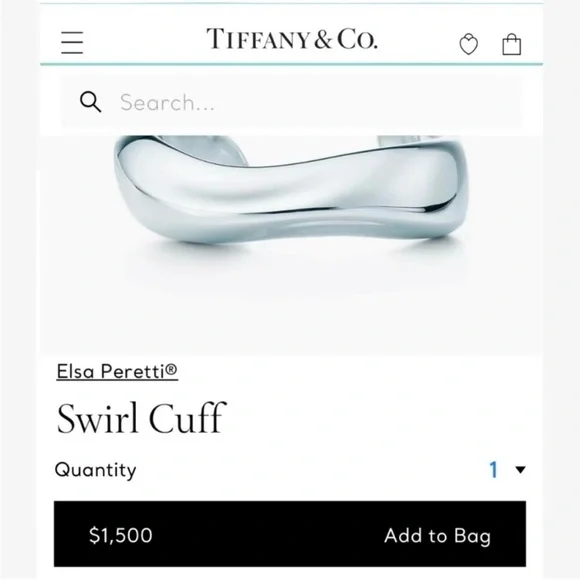This screenshot has width=580, height=580.
Task: Click the Quantity label
Action: pos(95,470)
